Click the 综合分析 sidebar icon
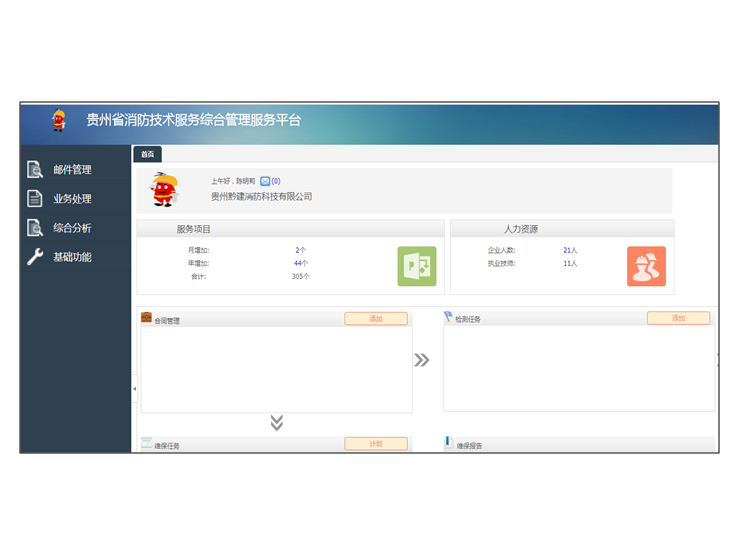The width and height of the screenshot is (740, 555). (34, 228)
